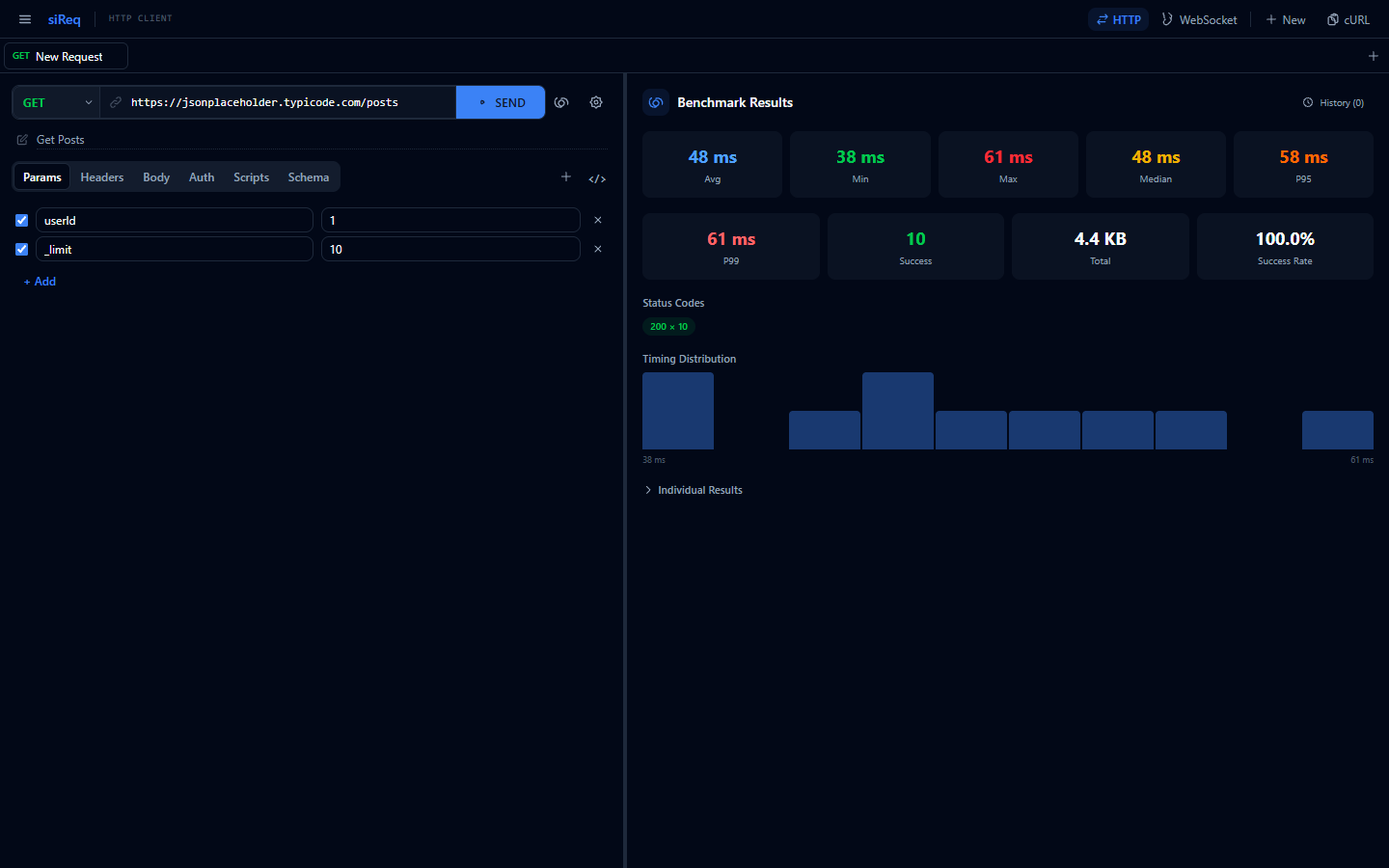This screenshot has height=868, width=1389.
Task: Click the Status Codes label
Action: (x=673, y=303)
